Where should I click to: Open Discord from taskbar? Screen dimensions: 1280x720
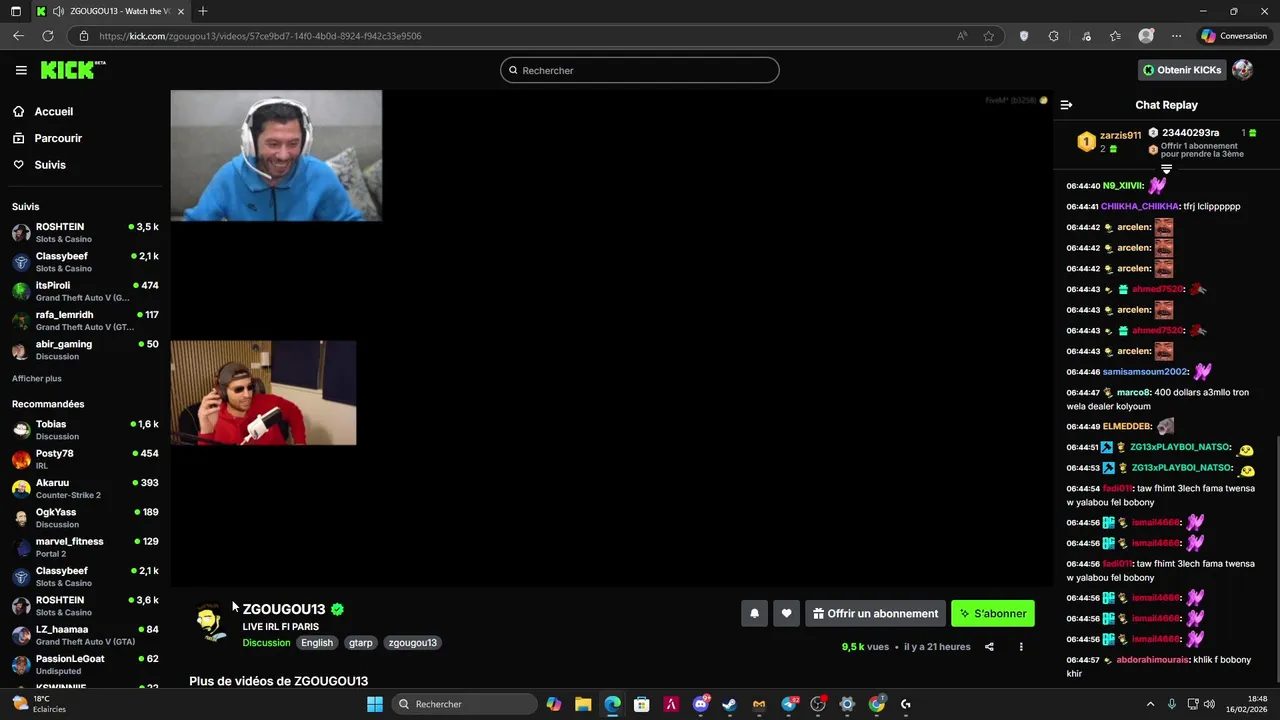(700, 704)
